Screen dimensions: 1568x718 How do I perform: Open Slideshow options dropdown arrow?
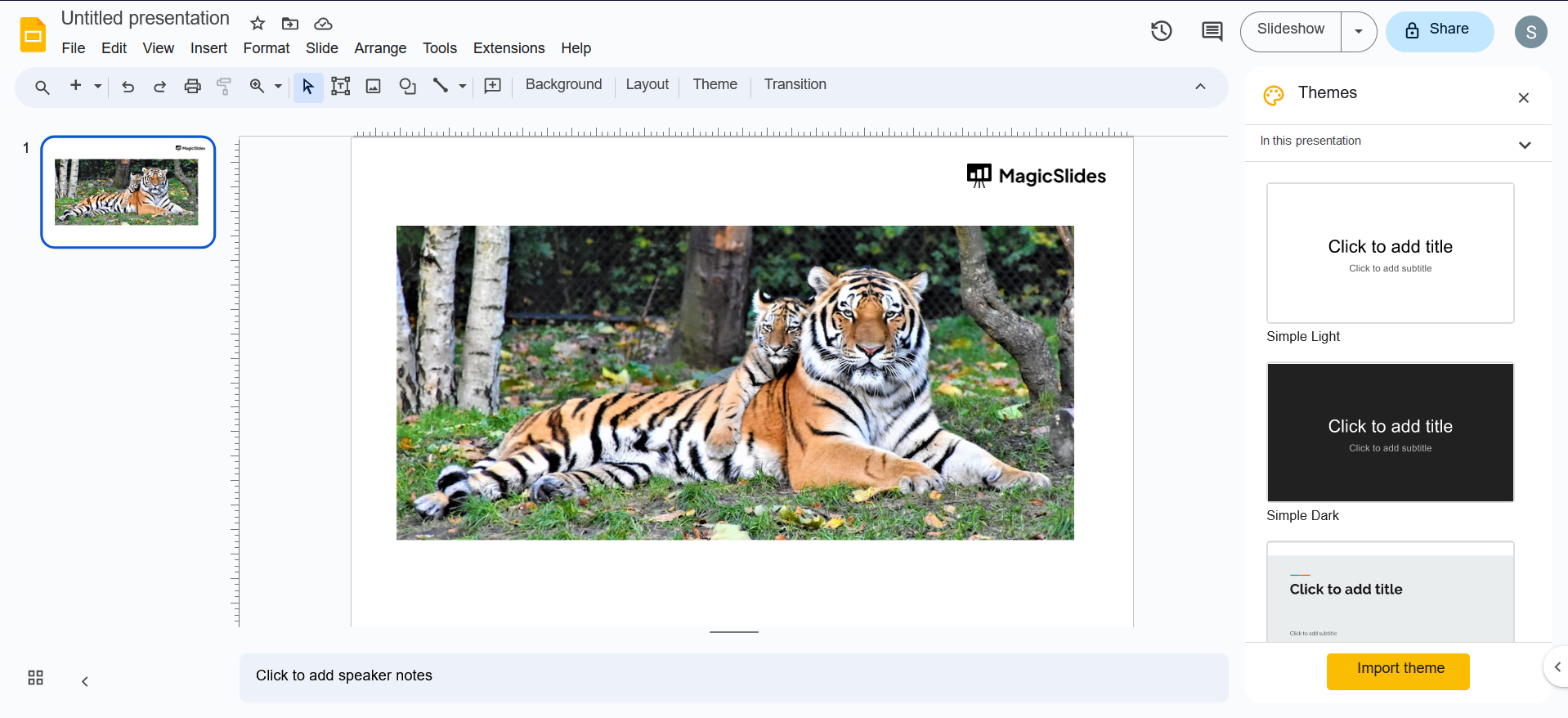tap(1359, 32)
